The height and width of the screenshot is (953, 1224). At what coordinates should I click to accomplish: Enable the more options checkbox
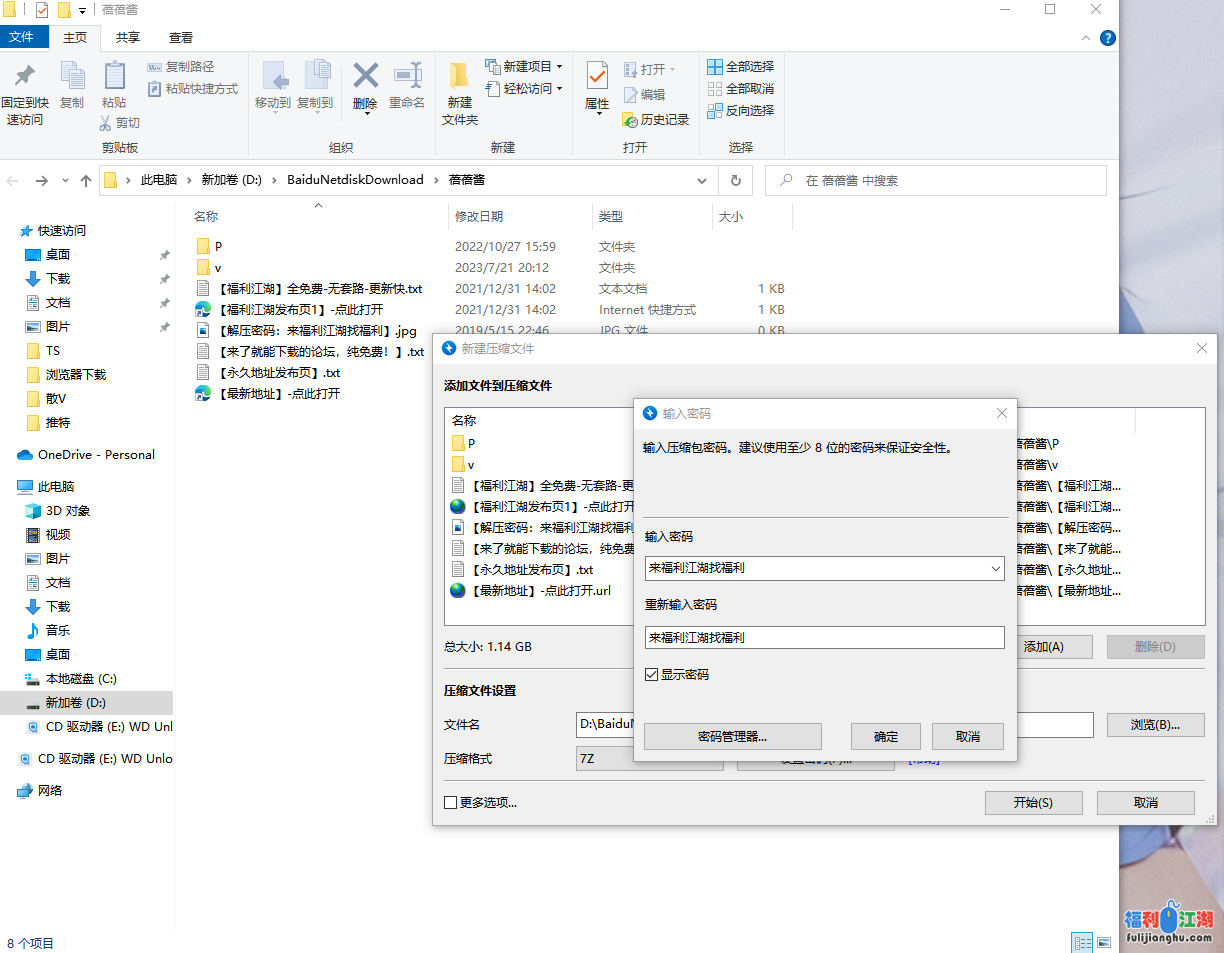coord(451,802)
